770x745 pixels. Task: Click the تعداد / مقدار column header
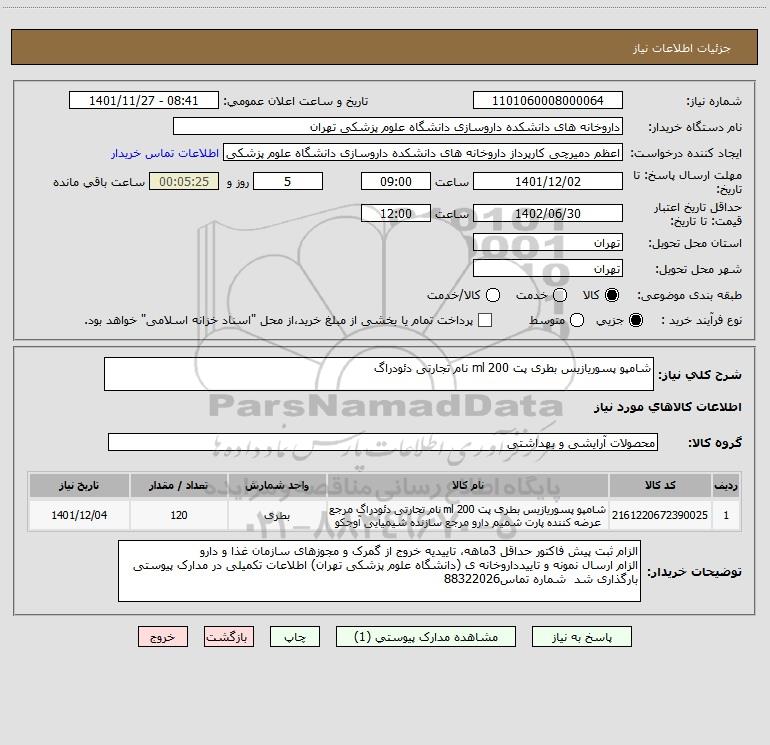click(179, 485)
